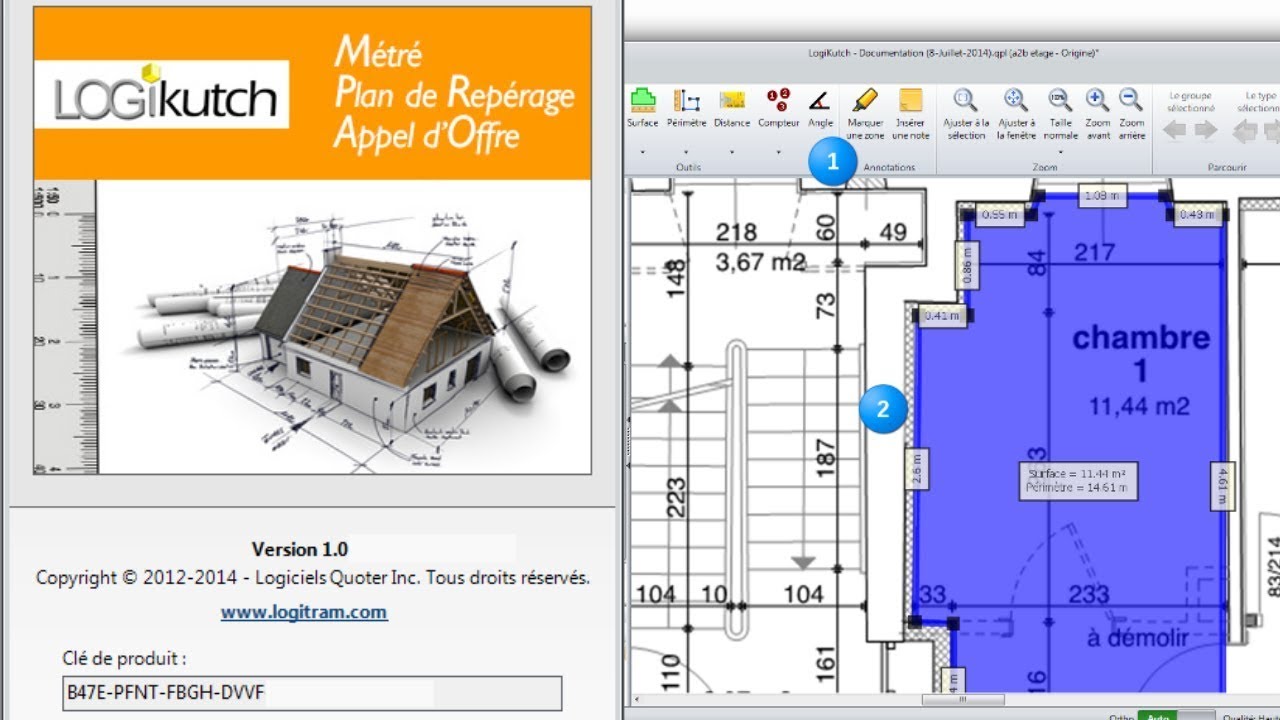Open the Surface tool dropdown arrow
The height and width of the screenshot is (720, 1280).
point(642,152)
